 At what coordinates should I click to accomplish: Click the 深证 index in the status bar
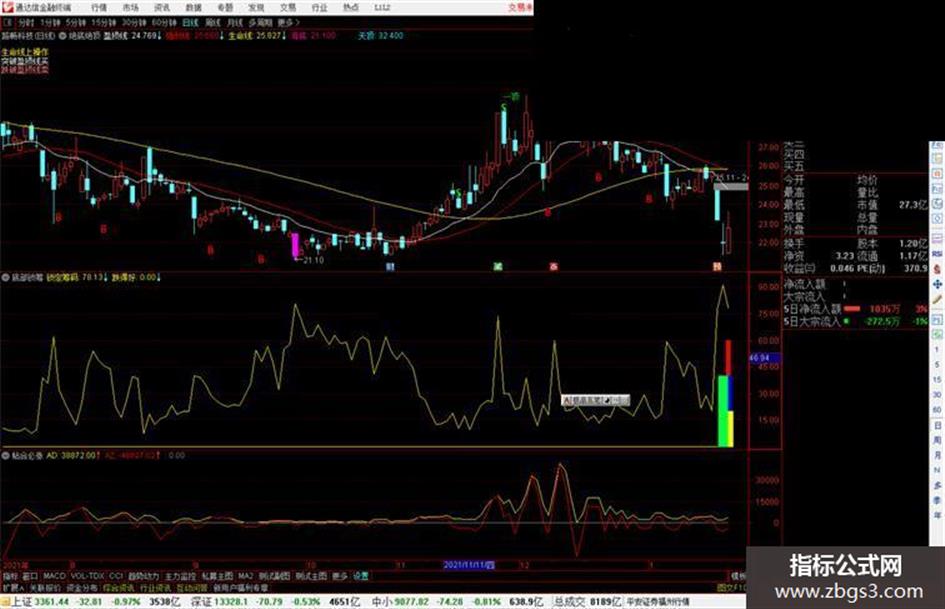click(201, 602)
